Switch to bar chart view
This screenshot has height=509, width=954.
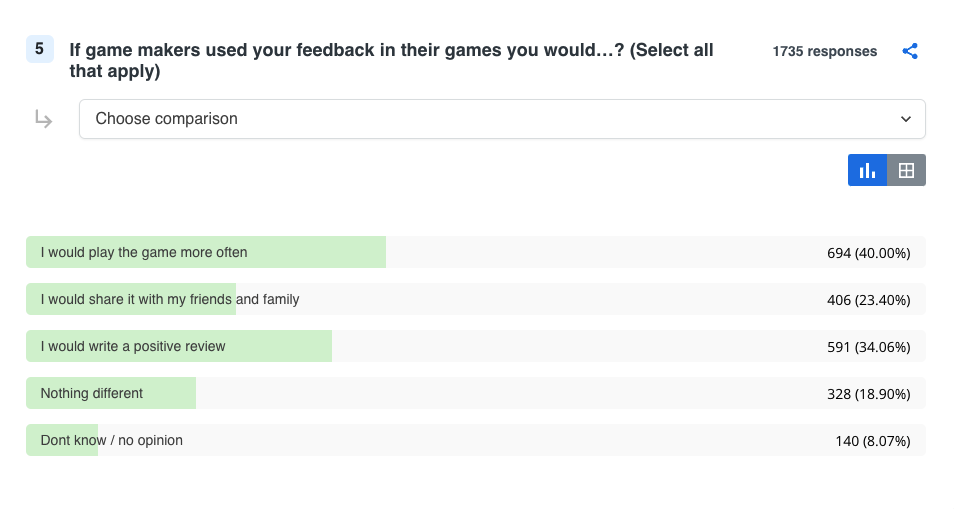point(867,170)
